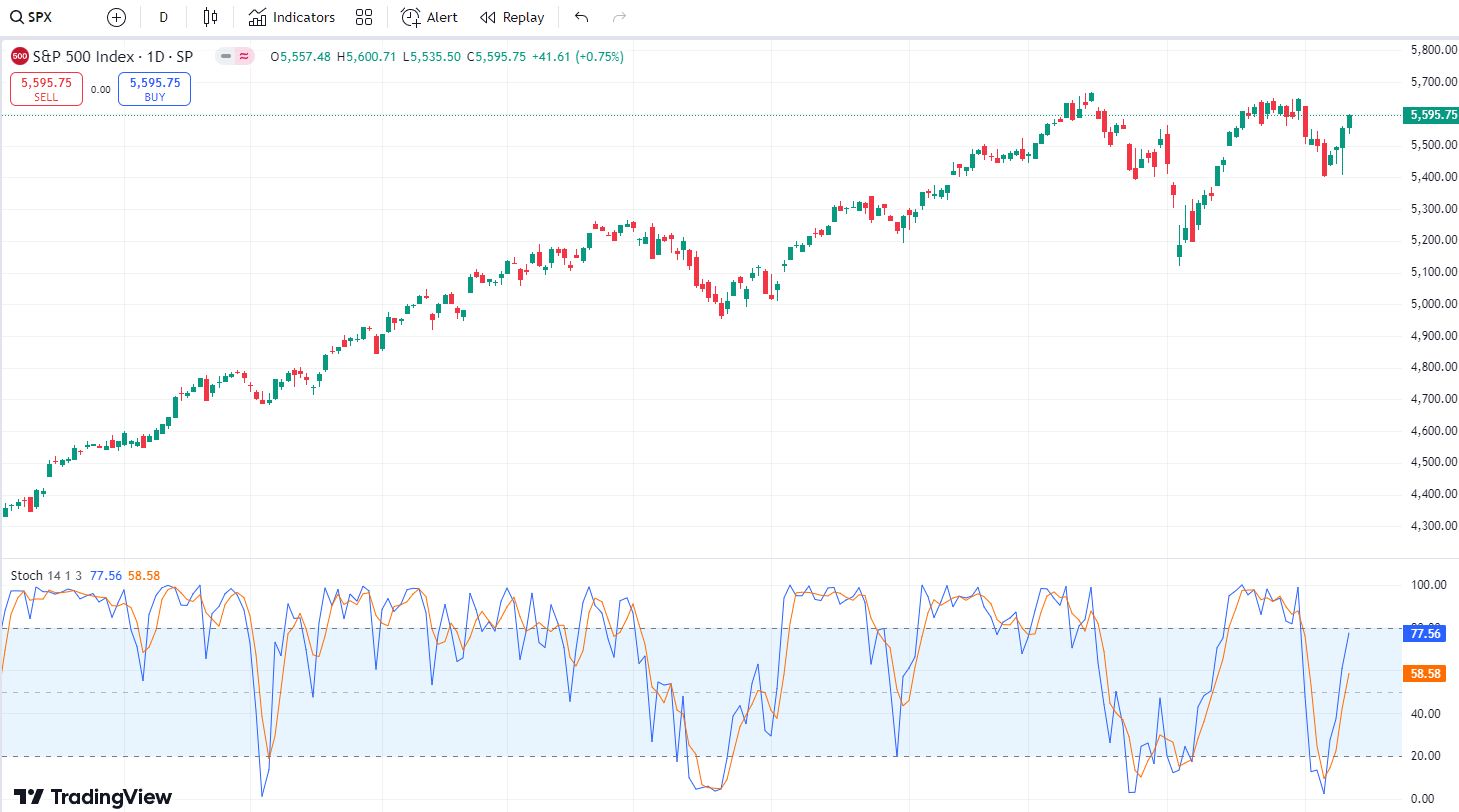Image resolution: width=1459 pixels, height=812 pixels.
Task: Click the 20.00 stochastic scale label
Action: pyautogui.click(x=1428, y=756)
